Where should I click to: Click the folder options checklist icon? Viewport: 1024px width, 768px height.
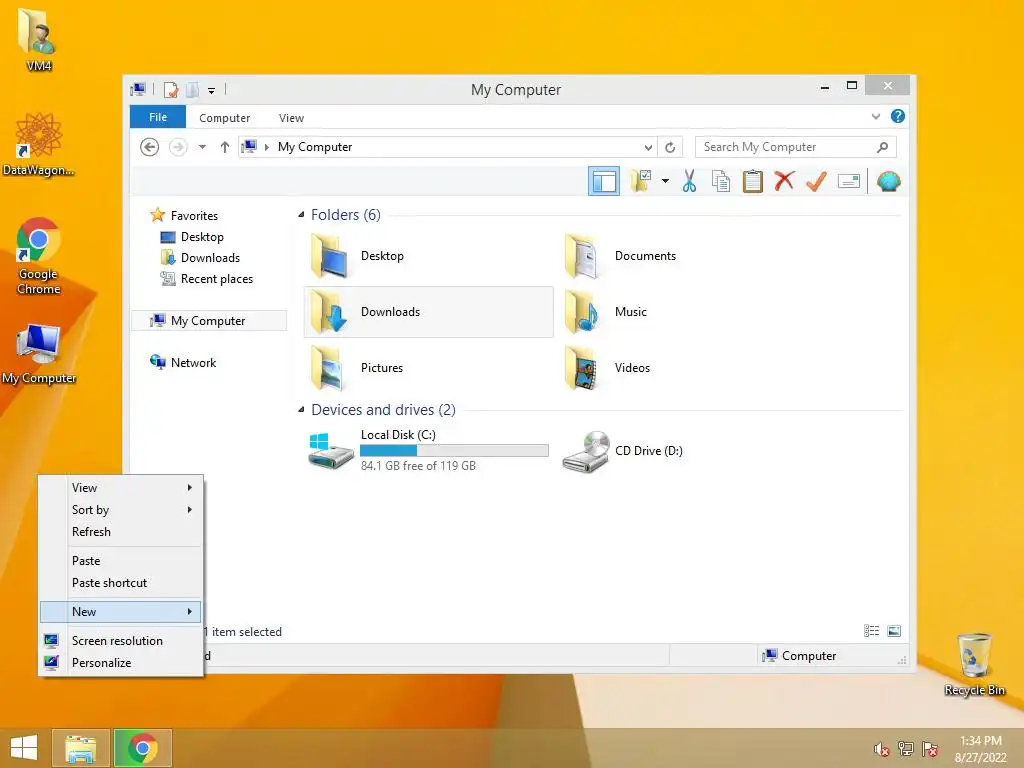pos(641,181)
